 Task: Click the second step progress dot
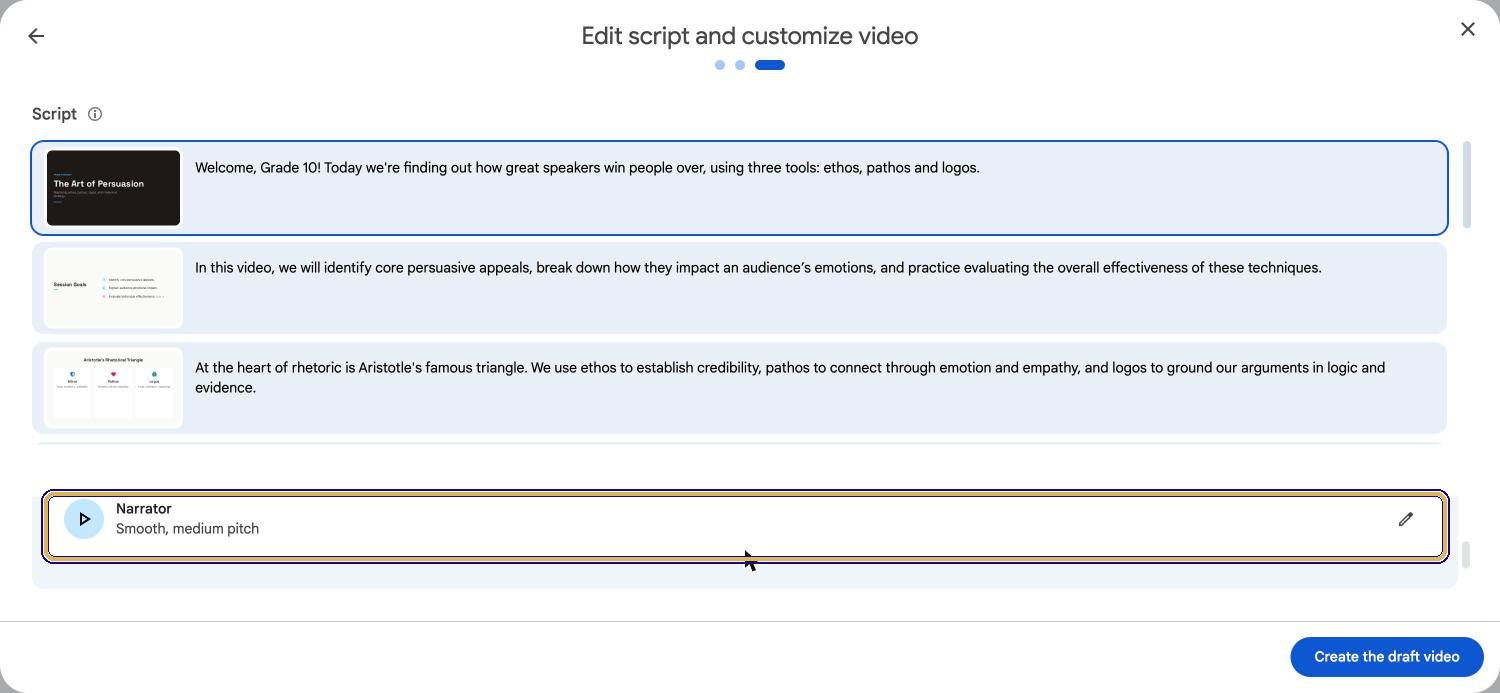point(740,65)
